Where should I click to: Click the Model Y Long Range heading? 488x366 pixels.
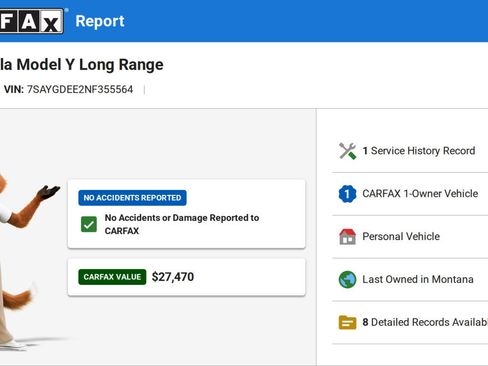point(90,64)
